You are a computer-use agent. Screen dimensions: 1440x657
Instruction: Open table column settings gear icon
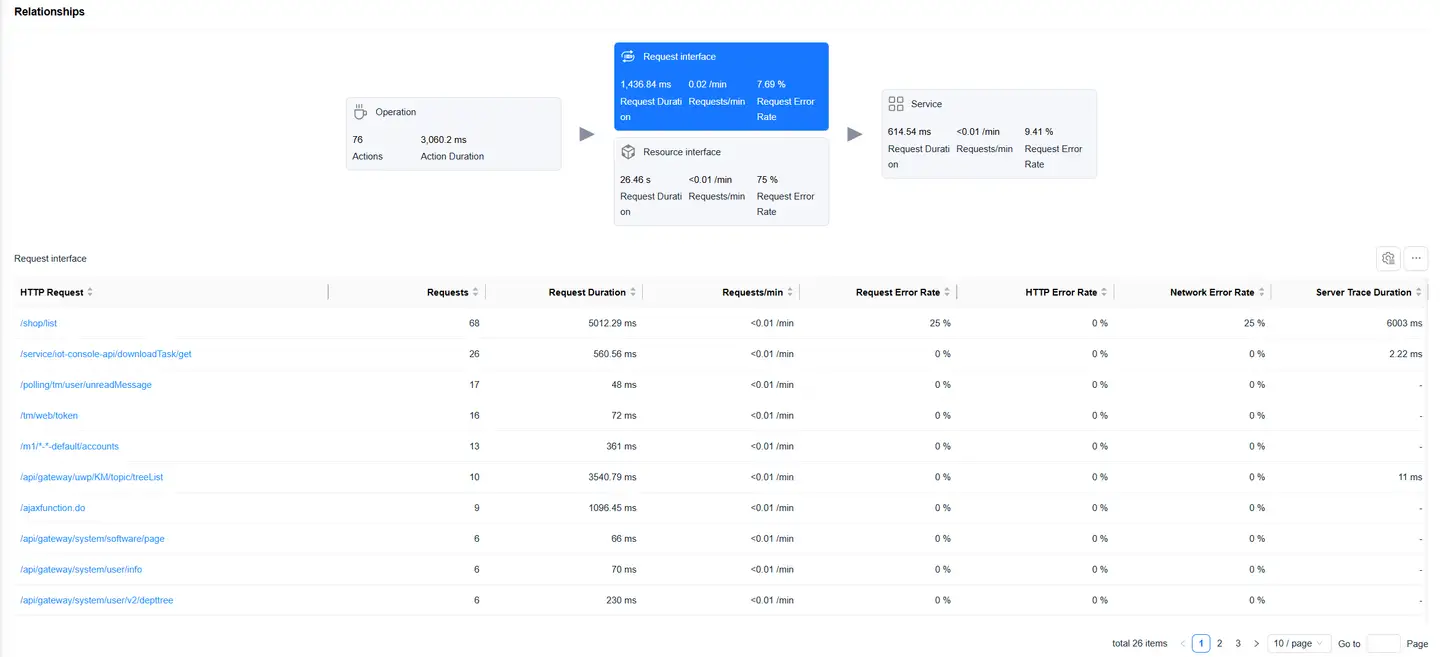pos(1388,258)
